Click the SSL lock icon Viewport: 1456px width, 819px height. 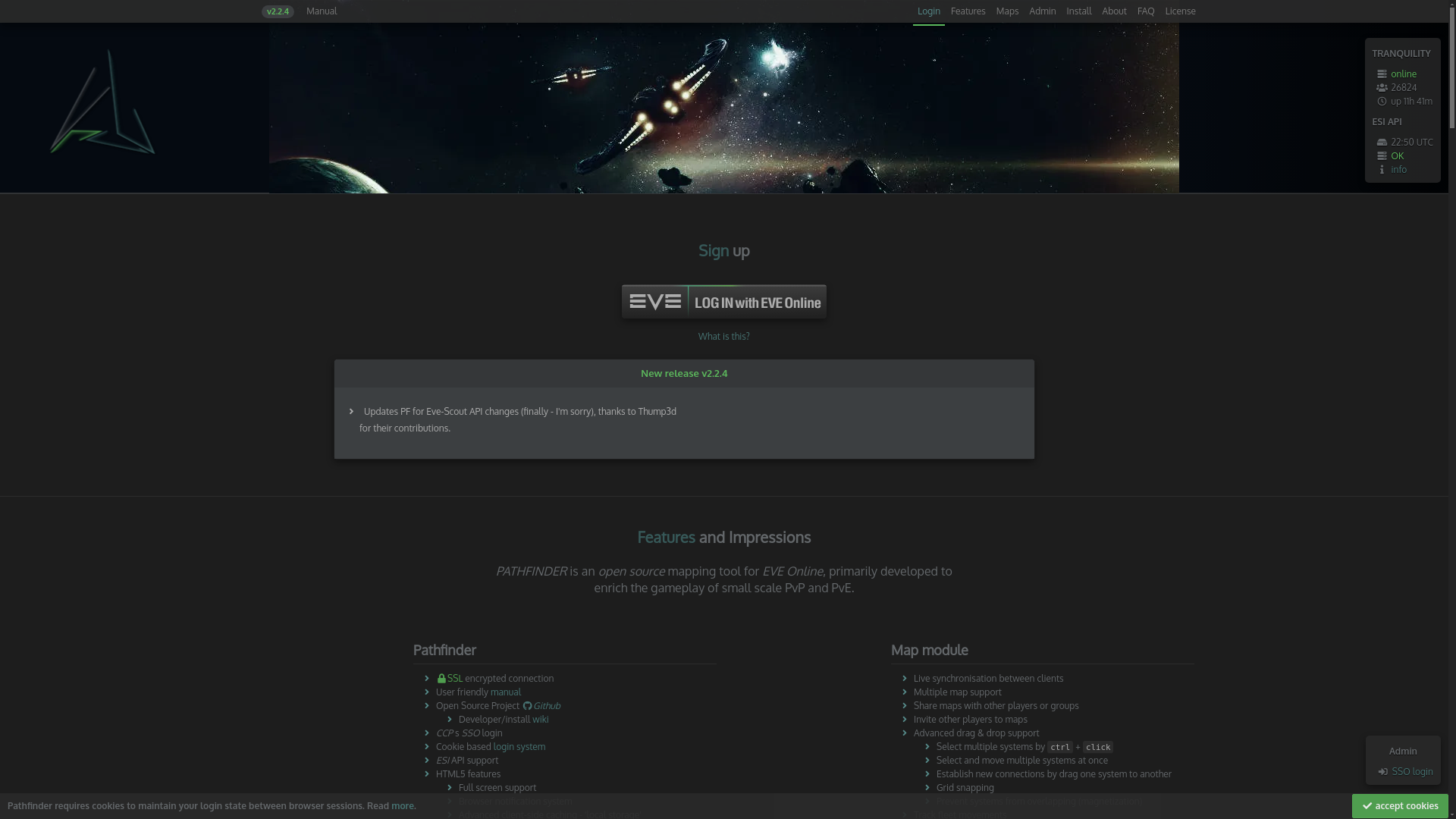[441, 679]
